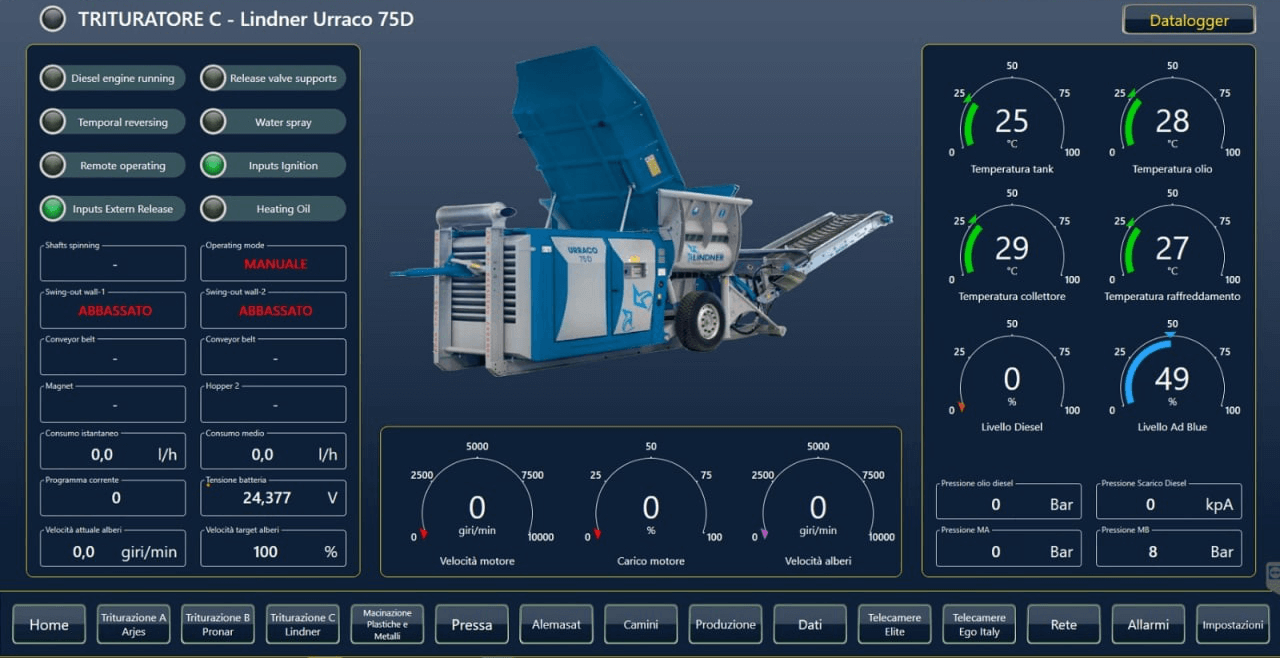This screenshot has height=658, width=1280.
Task: Open the Datalogger panel
Action: coord(1189,20)
